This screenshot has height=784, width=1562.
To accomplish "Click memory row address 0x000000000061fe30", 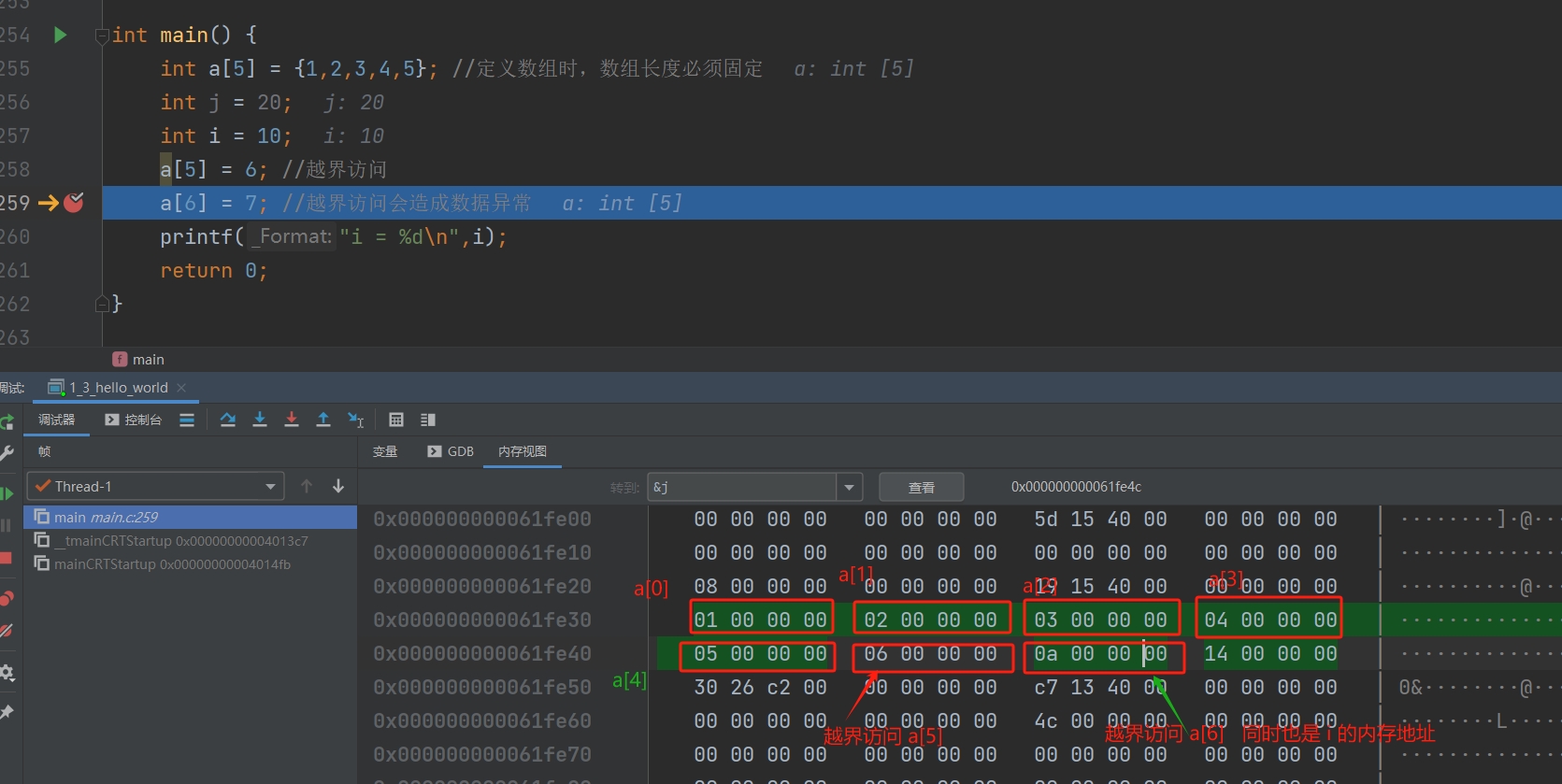I will 482,620.
